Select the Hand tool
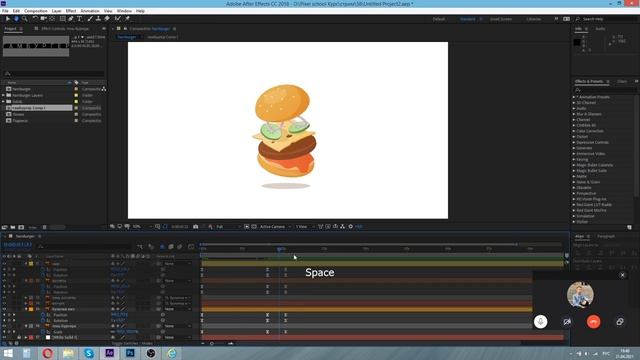 click(16, 19)
